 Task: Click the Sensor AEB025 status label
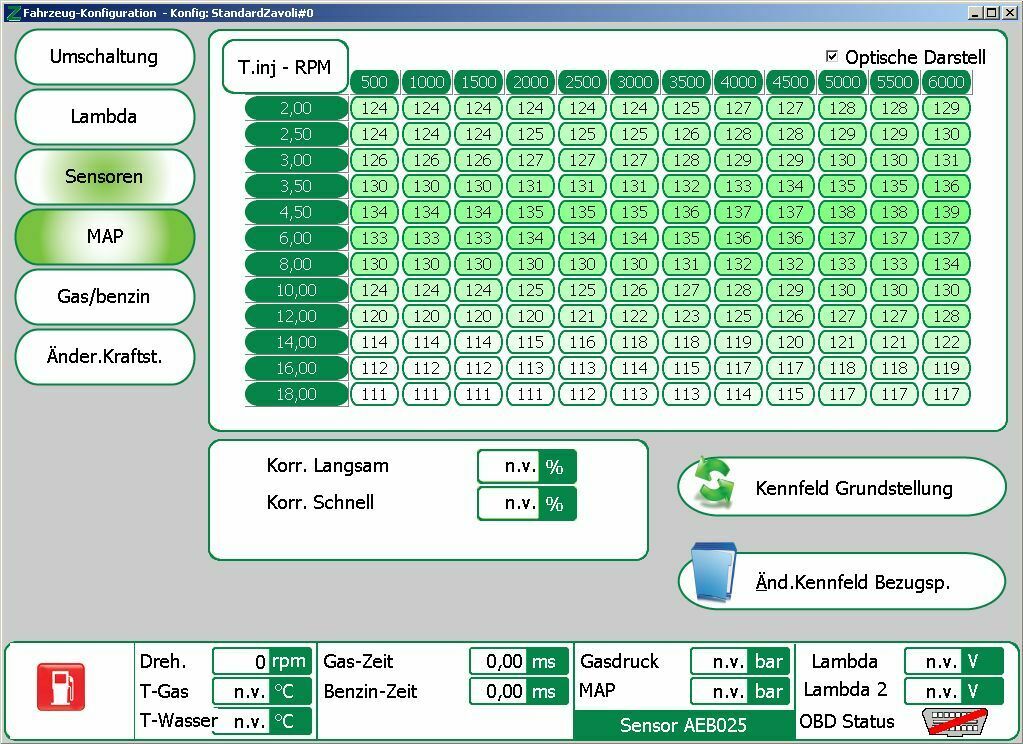683,725
